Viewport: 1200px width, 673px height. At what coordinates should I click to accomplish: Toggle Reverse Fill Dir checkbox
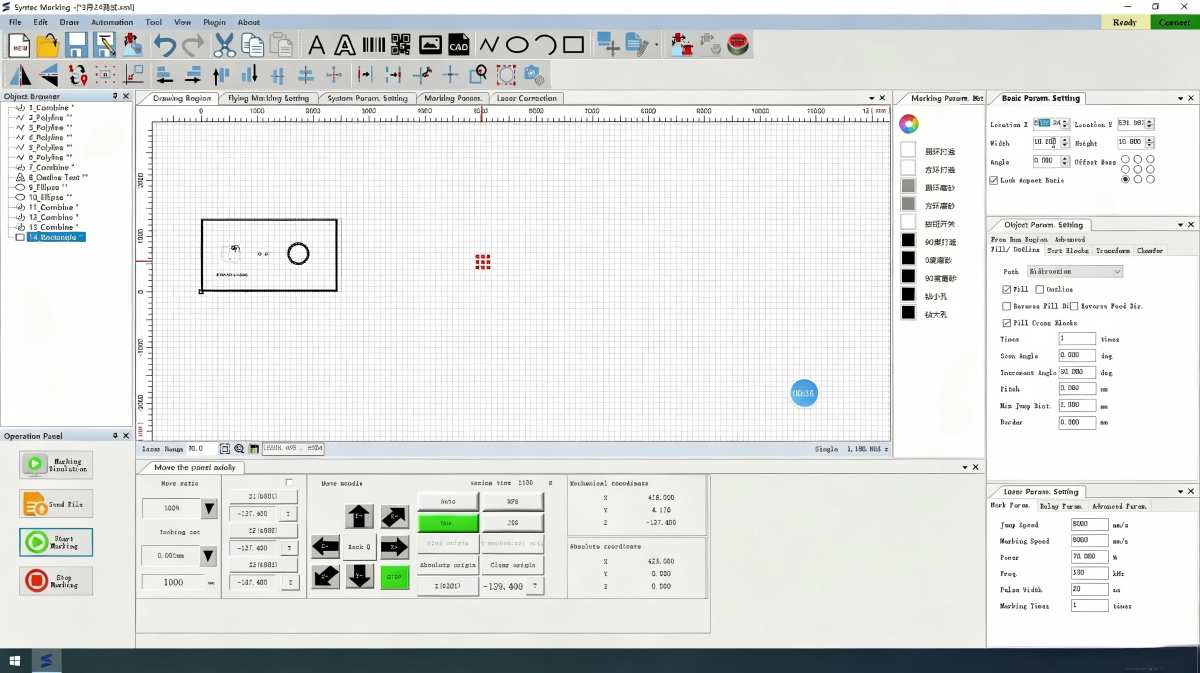click(1007, 306)
